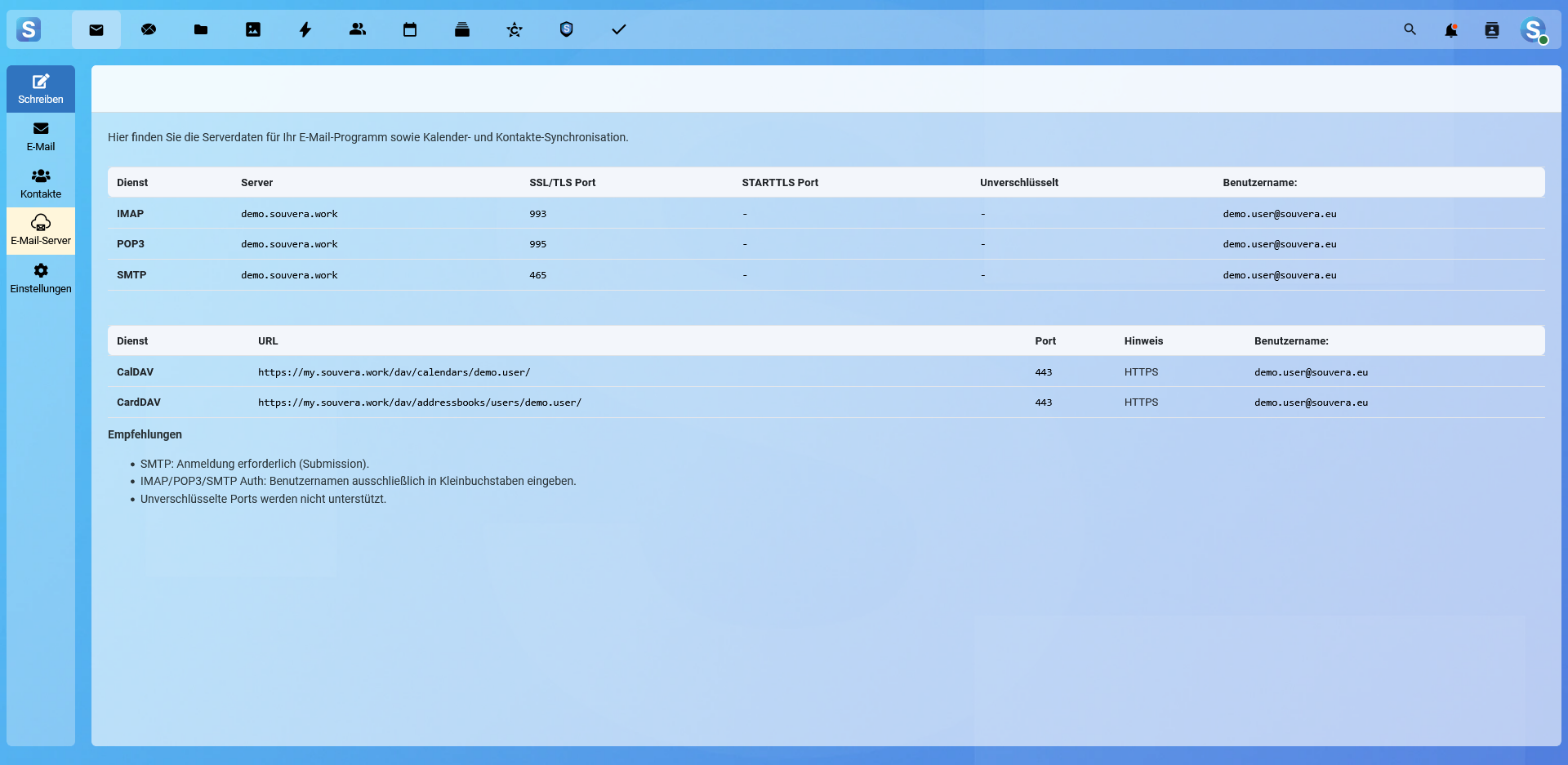
Task: Open the top bar Contacts people icon
Action: (358, 30)
